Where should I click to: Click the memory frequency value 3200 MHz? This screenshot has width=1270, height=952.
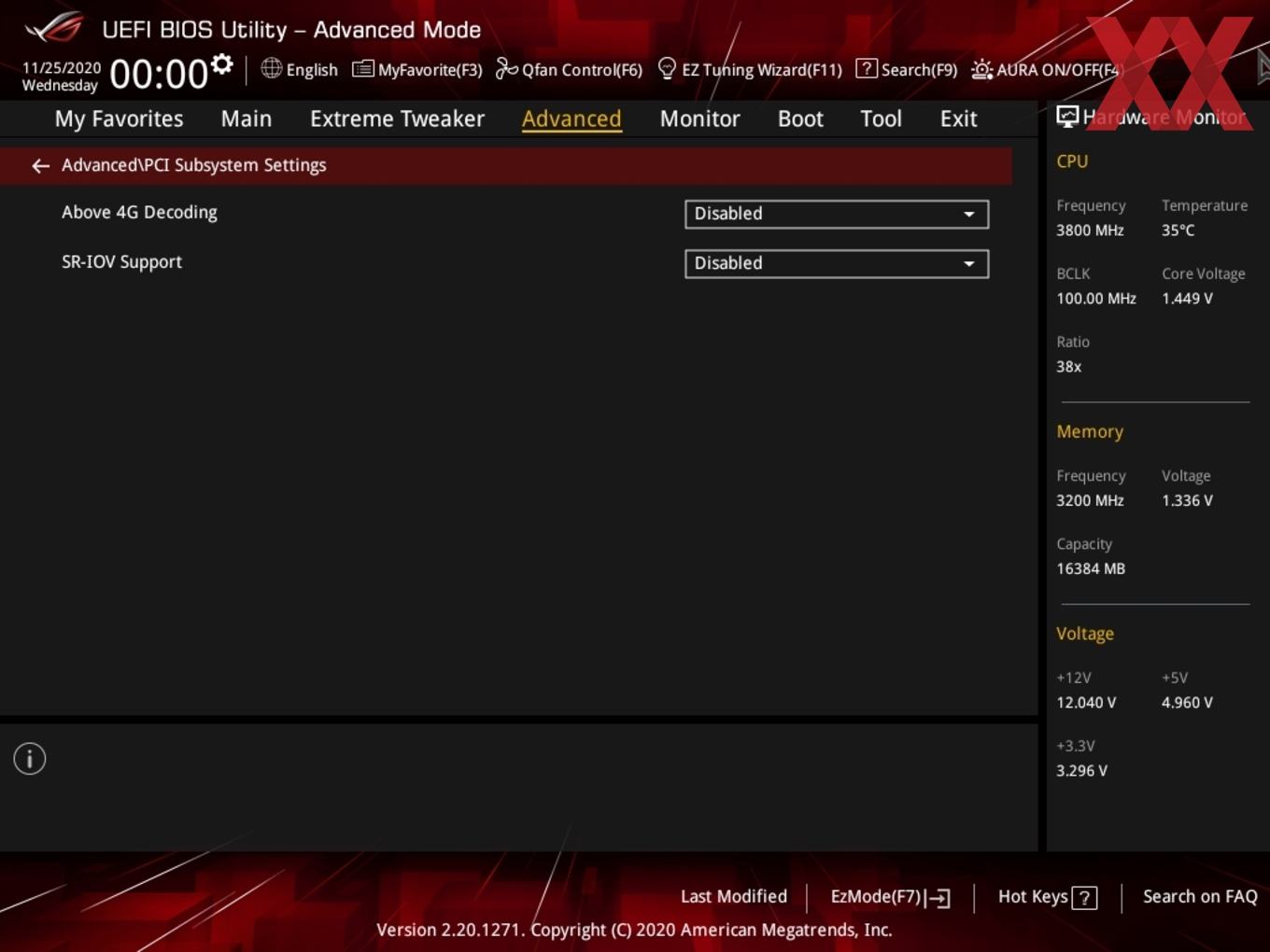click(1090, 501)
